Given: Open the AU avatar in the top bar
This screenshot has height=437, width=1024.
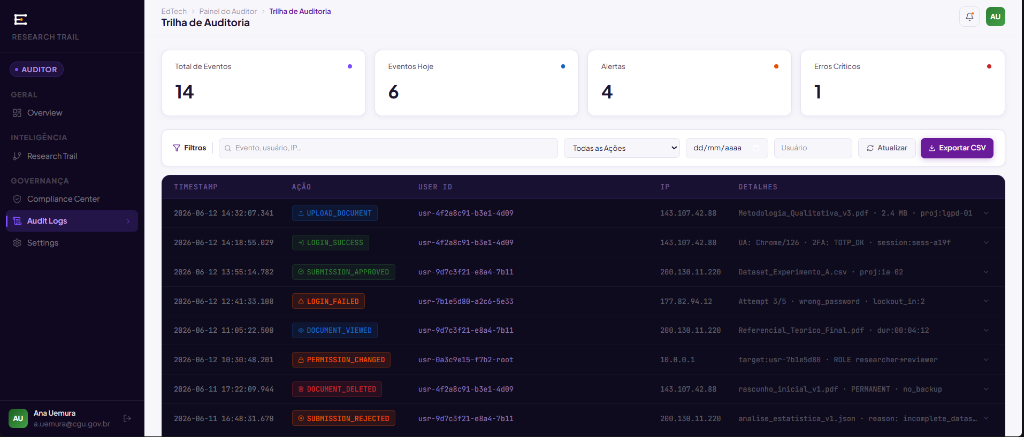Looking at the screenshot, I should (995, 17).
